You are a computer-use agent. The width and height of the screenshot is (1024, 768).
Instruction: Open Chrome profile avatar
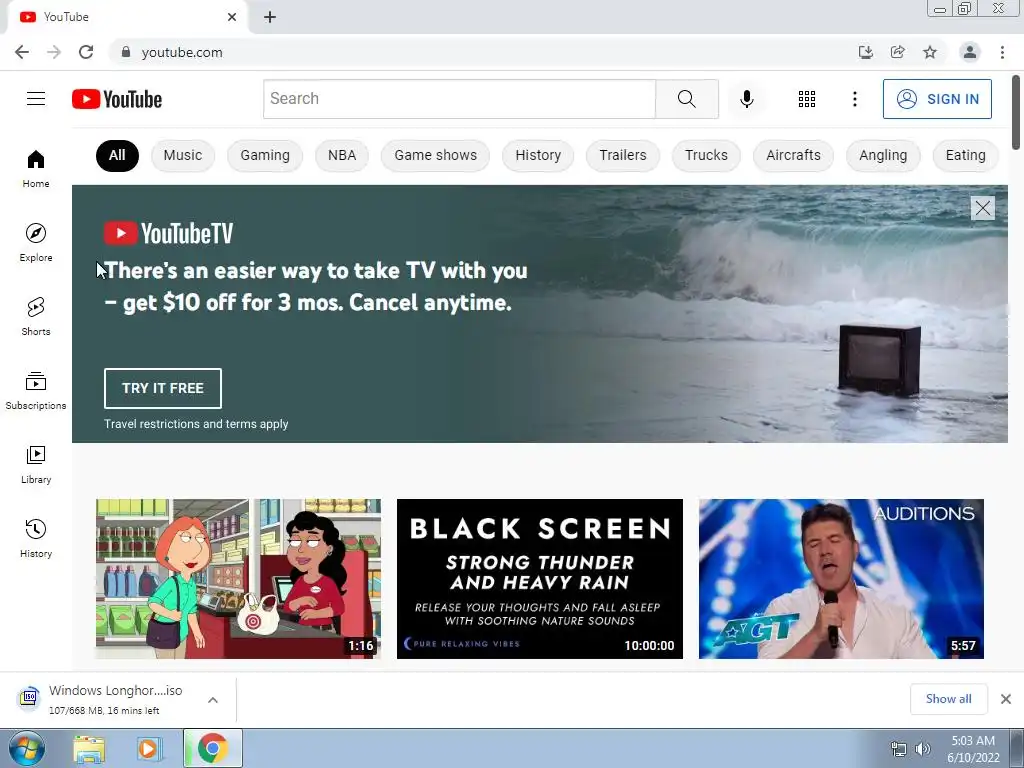(970, 52)
